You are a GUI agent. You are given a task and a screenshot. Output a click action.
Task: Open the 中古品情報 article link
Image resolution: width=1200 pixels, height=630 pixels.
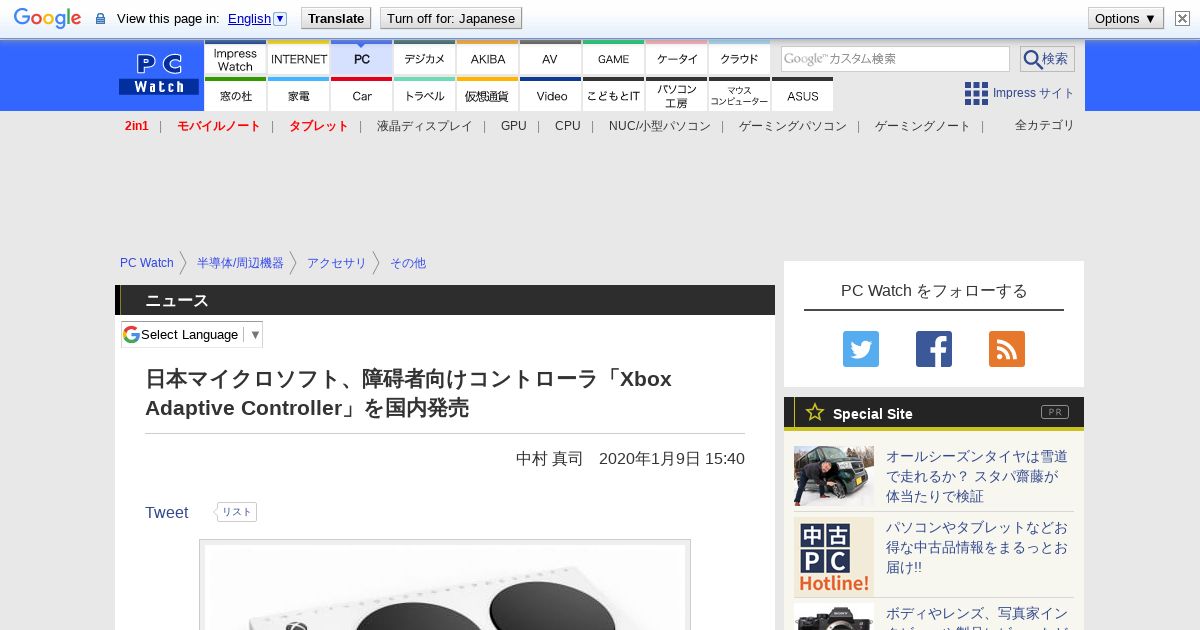click(977, 547)
